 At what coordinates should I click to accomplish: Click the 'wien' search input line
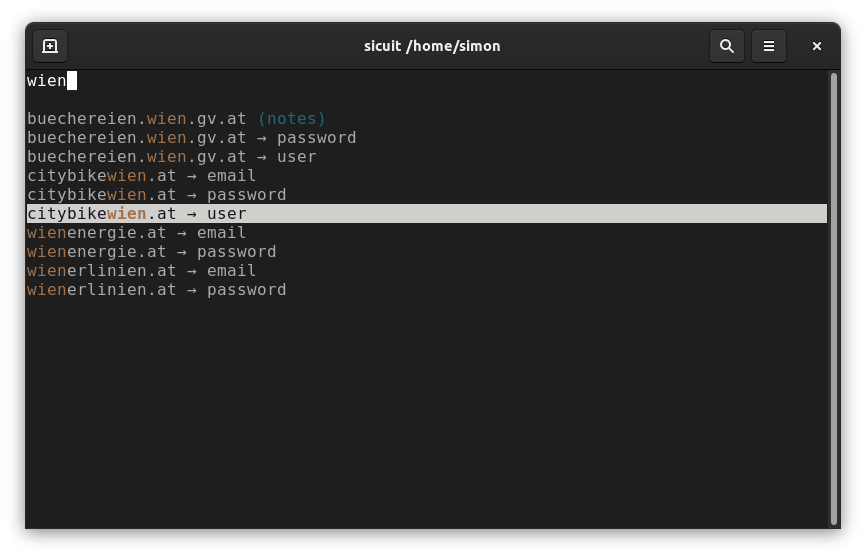(x=426, y=81)
